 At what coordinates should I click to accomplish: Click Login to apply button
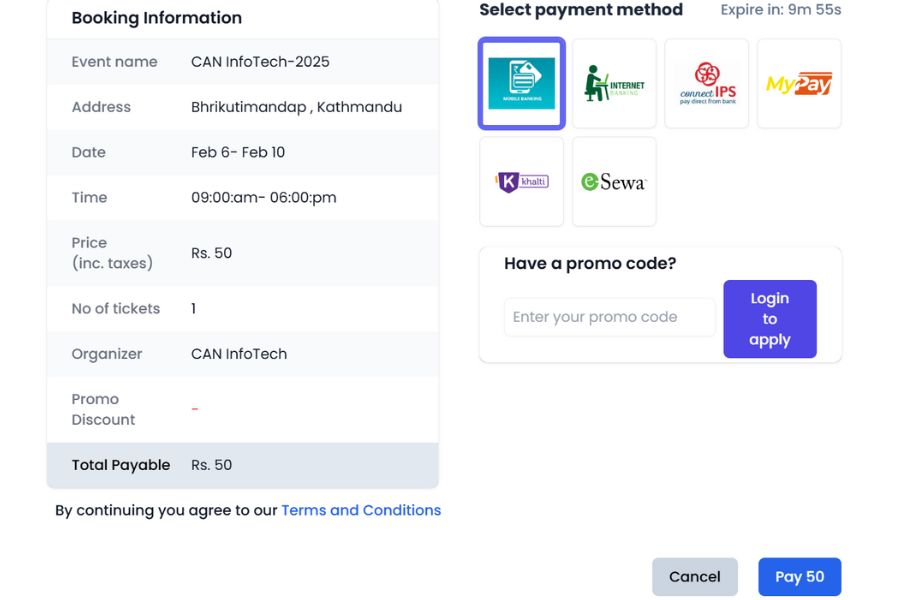(770, 319)
